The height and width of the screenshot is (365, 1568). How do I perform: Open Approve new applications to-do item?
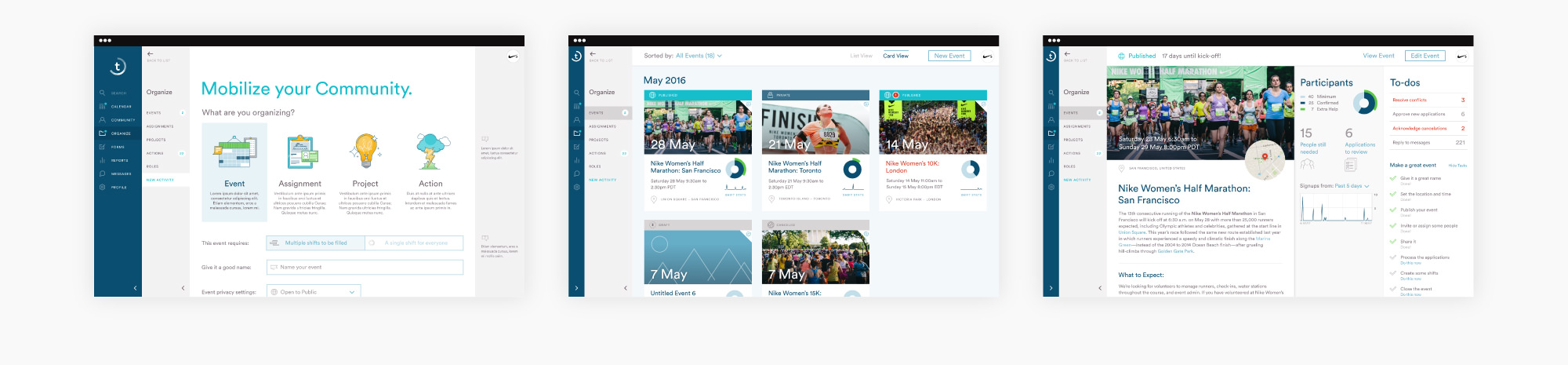[x=1428, y=115]
